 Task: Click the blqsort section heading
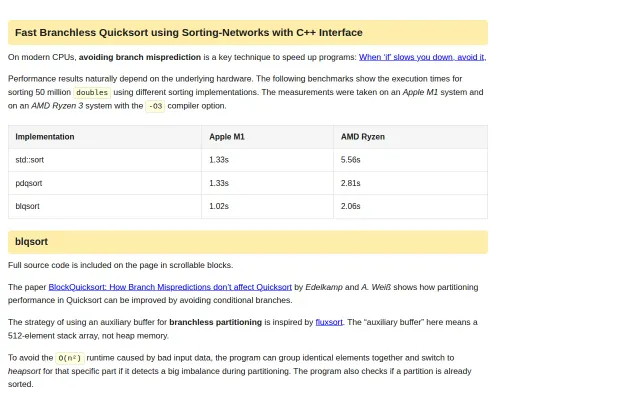[x=31, y=242]
